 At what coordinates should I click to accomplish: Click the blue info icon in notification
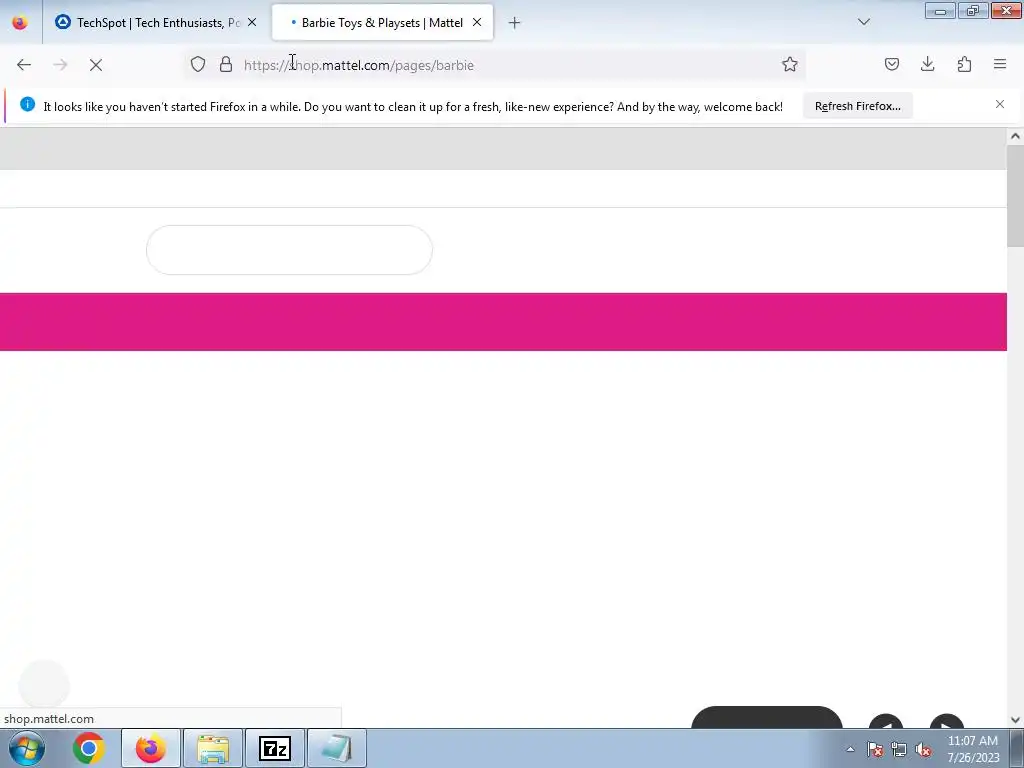[27, 104]
